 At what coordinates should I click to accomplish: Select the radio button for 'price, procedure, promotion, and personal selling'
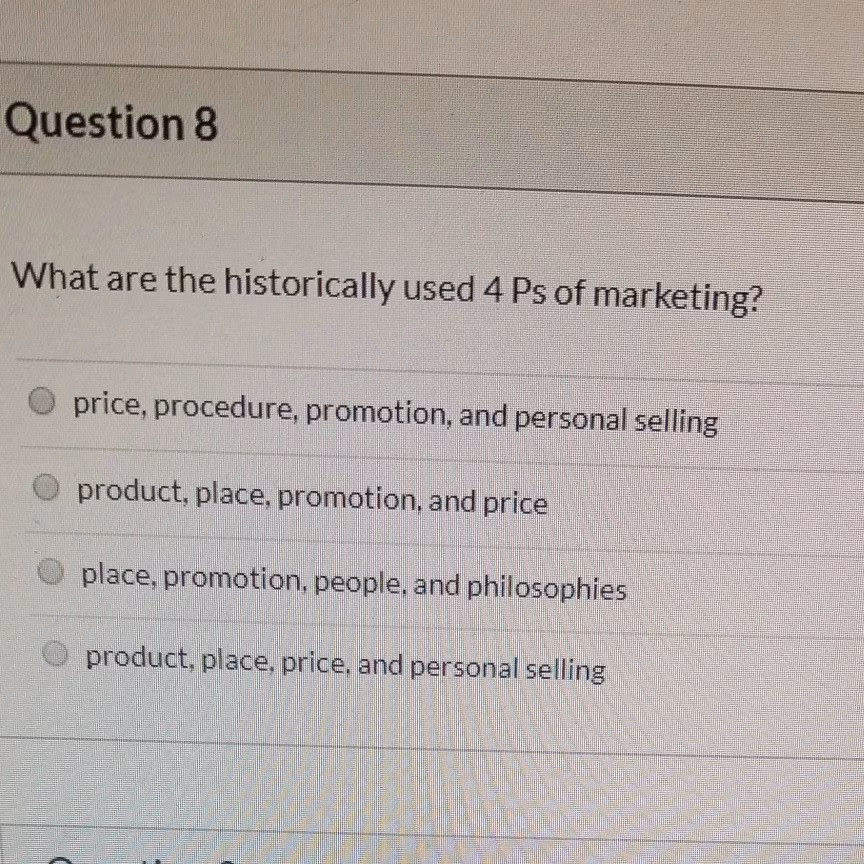tap(40, 402)
